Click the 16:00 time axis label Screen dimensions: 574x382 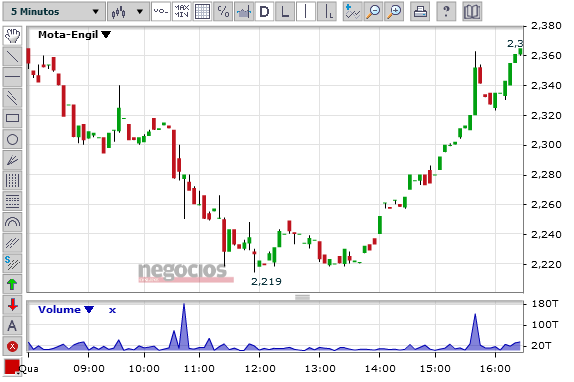pos(495,368)
